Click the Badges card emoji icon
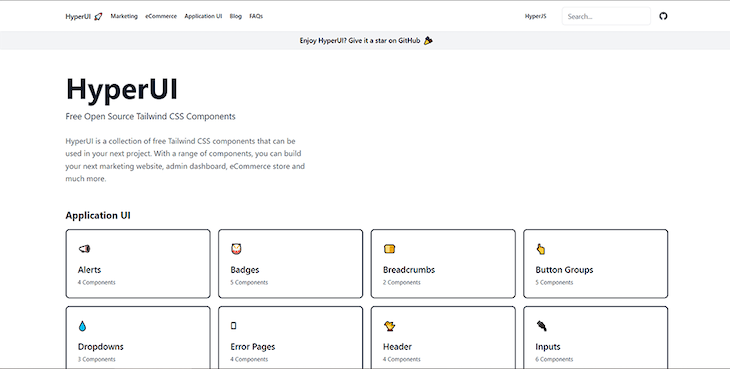Screen dimensions: 730x369 pos(236,249)
